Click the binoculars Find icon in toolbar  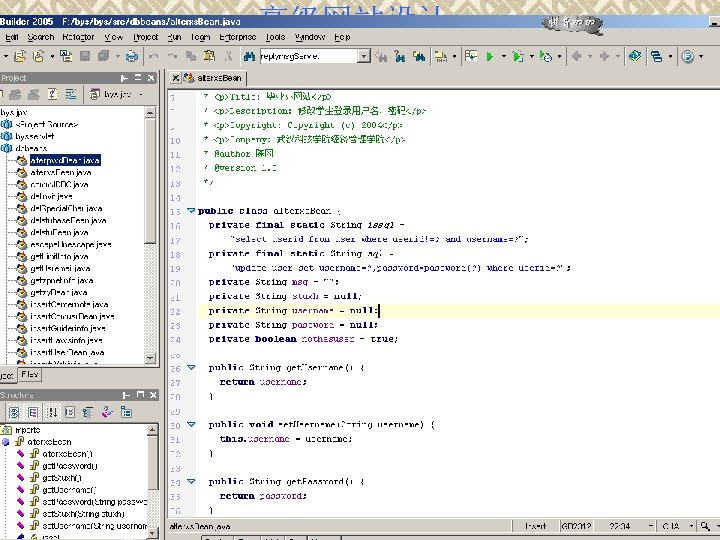coord(248,57)
